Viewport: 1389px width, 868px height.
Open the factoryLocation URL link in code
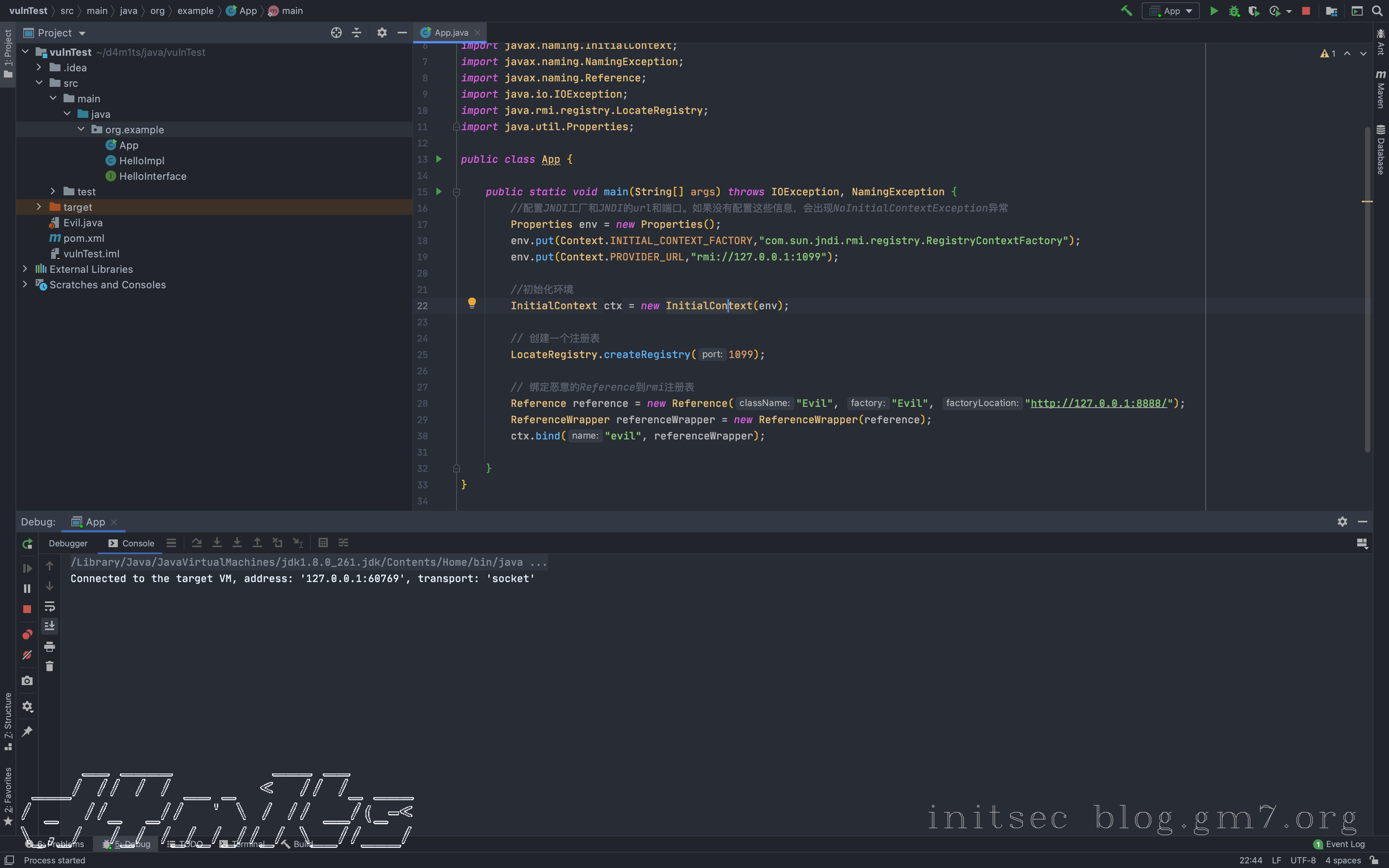[x=1099, y=403]
